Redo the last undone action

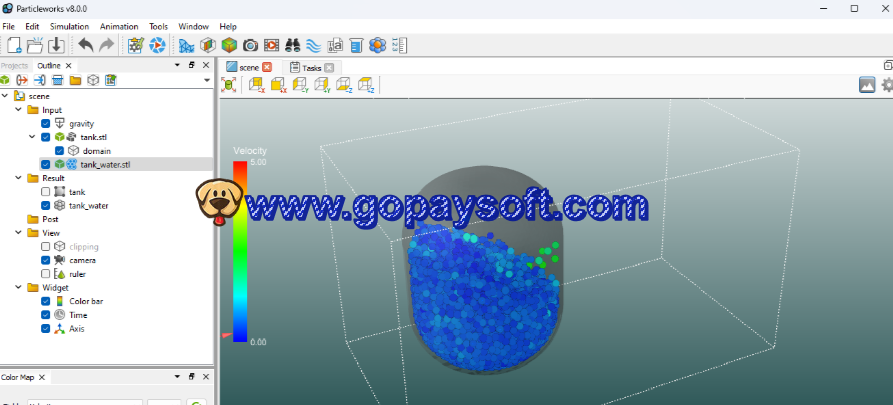click(x=106, y=45)
